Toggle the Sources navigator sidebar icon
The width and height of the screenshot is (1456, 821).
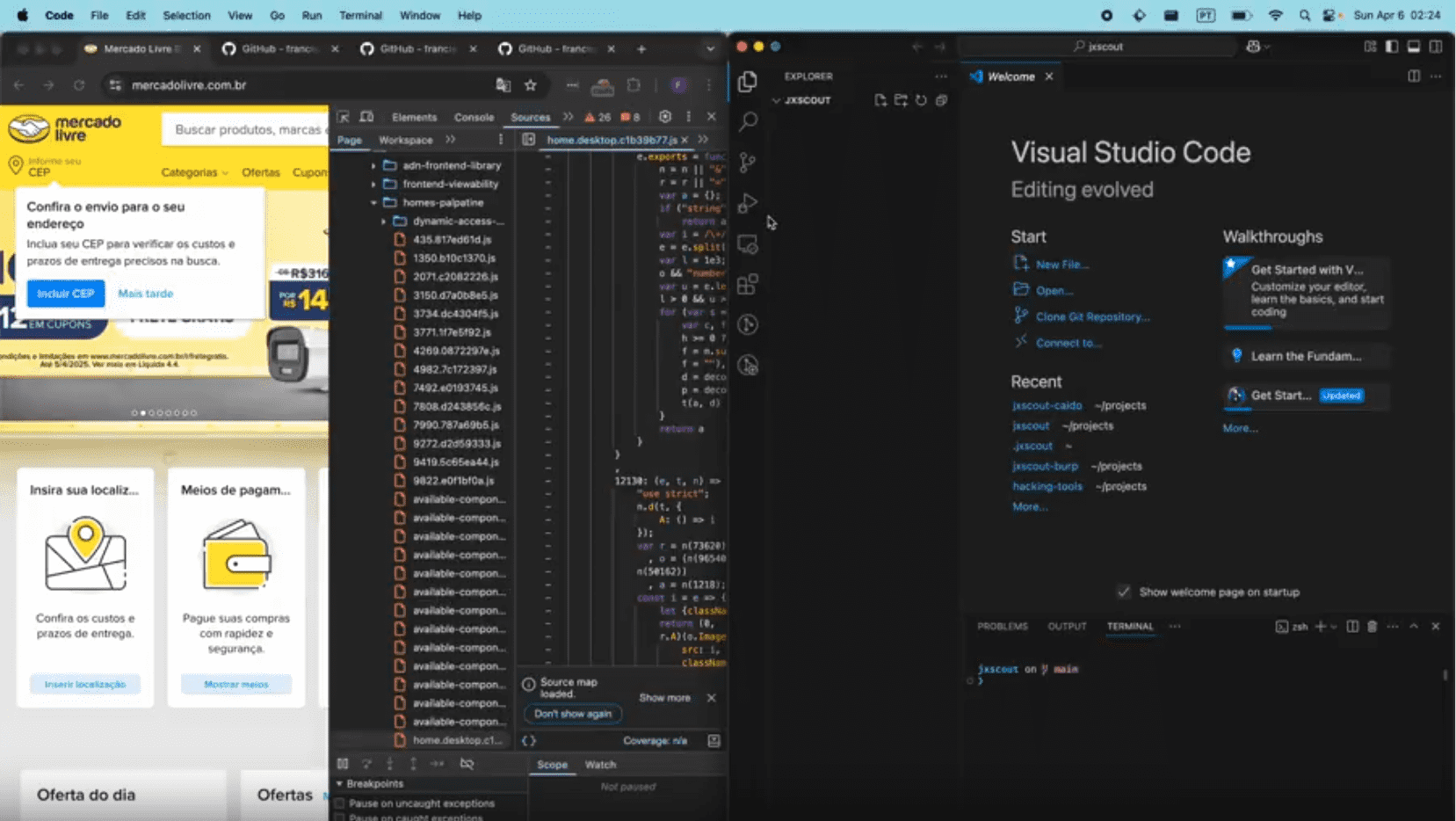529,140
